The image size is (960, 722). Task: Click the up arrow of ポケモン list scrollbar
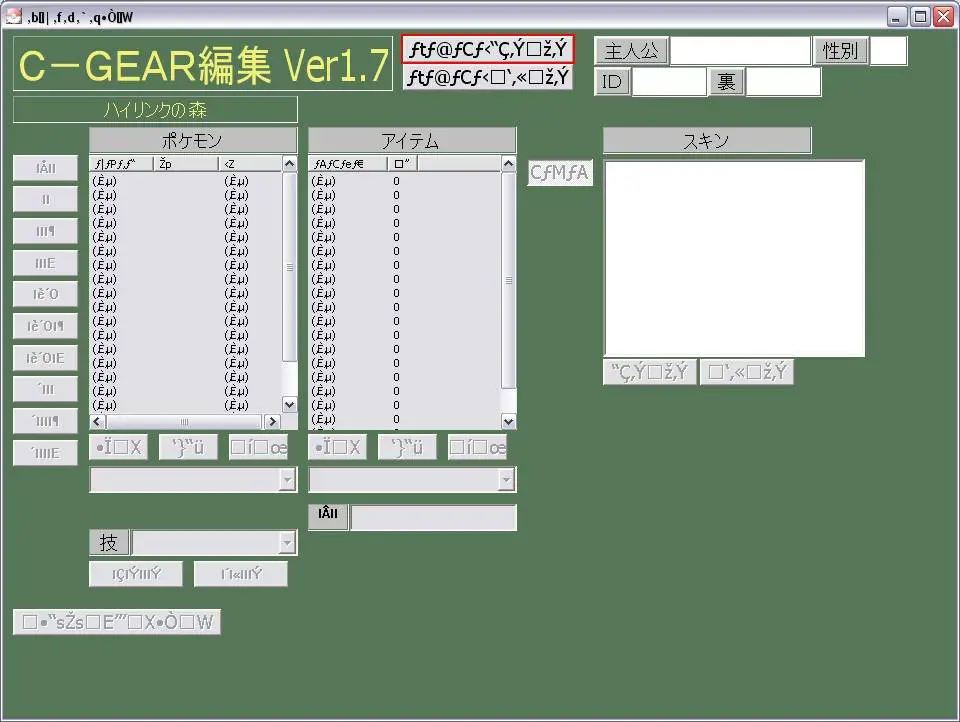290,164
